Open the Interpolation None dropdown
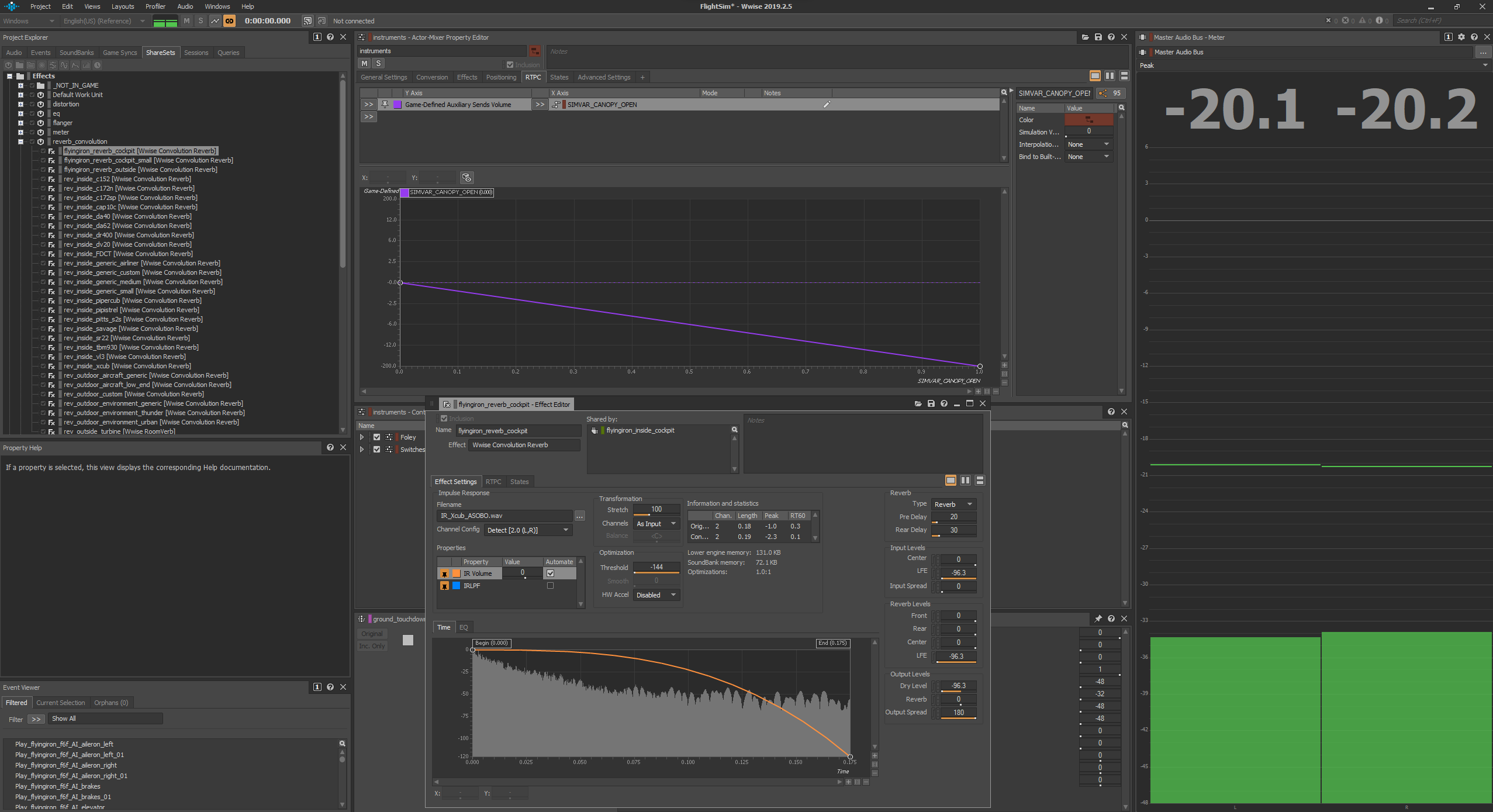 (1088, 144)
